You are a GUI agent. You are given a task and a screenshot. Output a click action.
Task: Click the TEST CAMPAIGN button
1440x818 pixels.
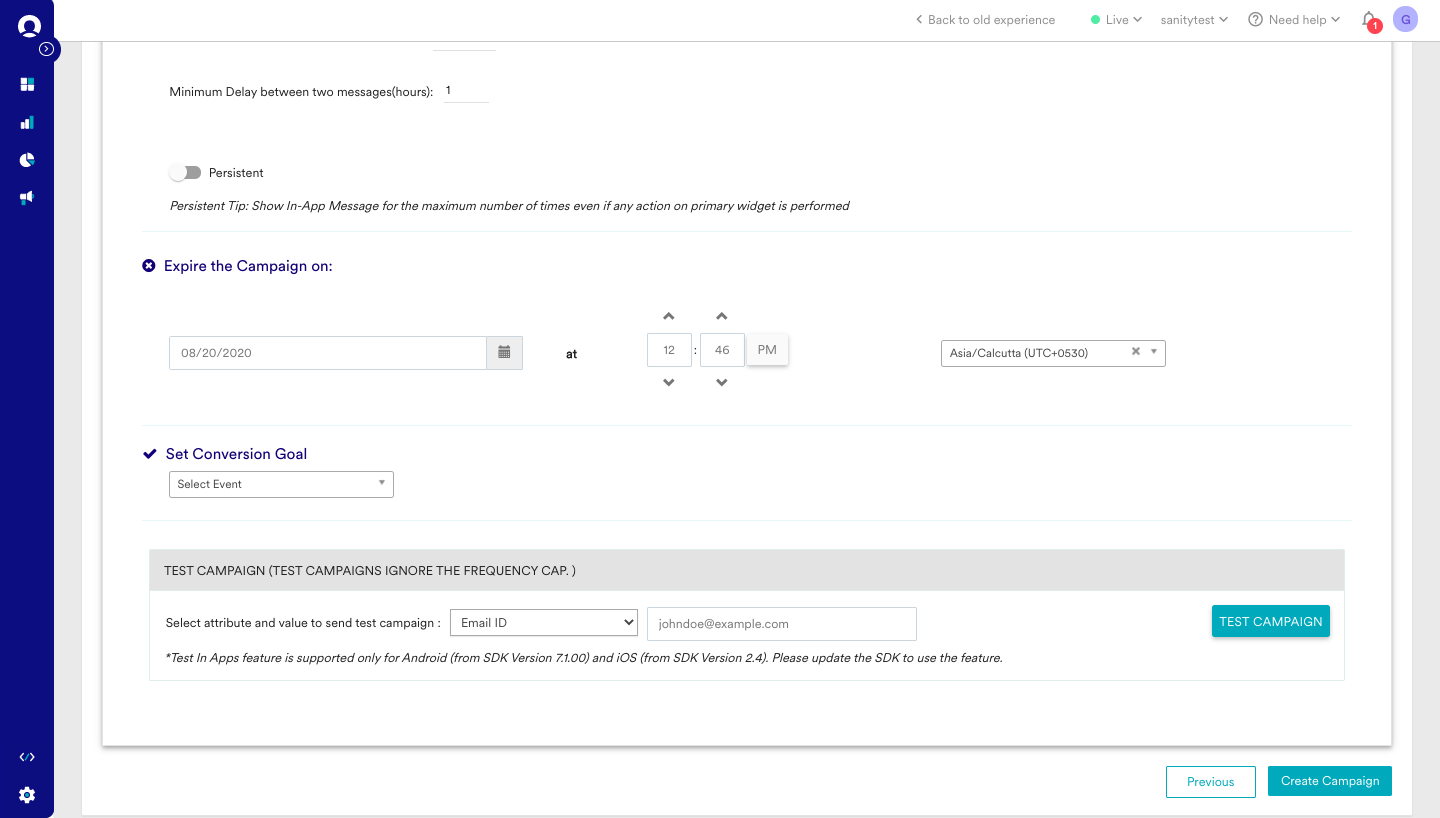1270,621
